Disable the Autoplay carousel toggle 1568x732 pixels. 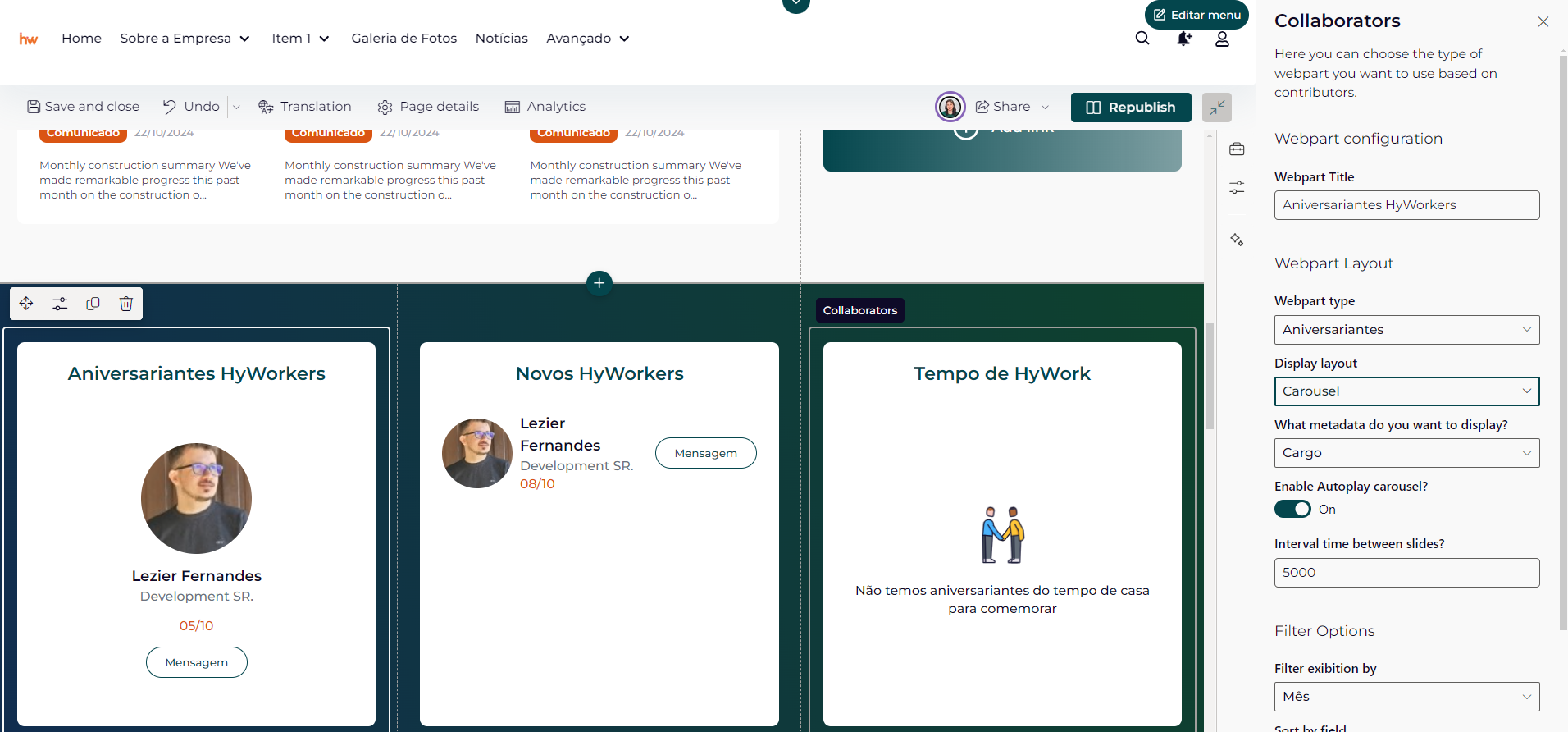coord(1292,510)
